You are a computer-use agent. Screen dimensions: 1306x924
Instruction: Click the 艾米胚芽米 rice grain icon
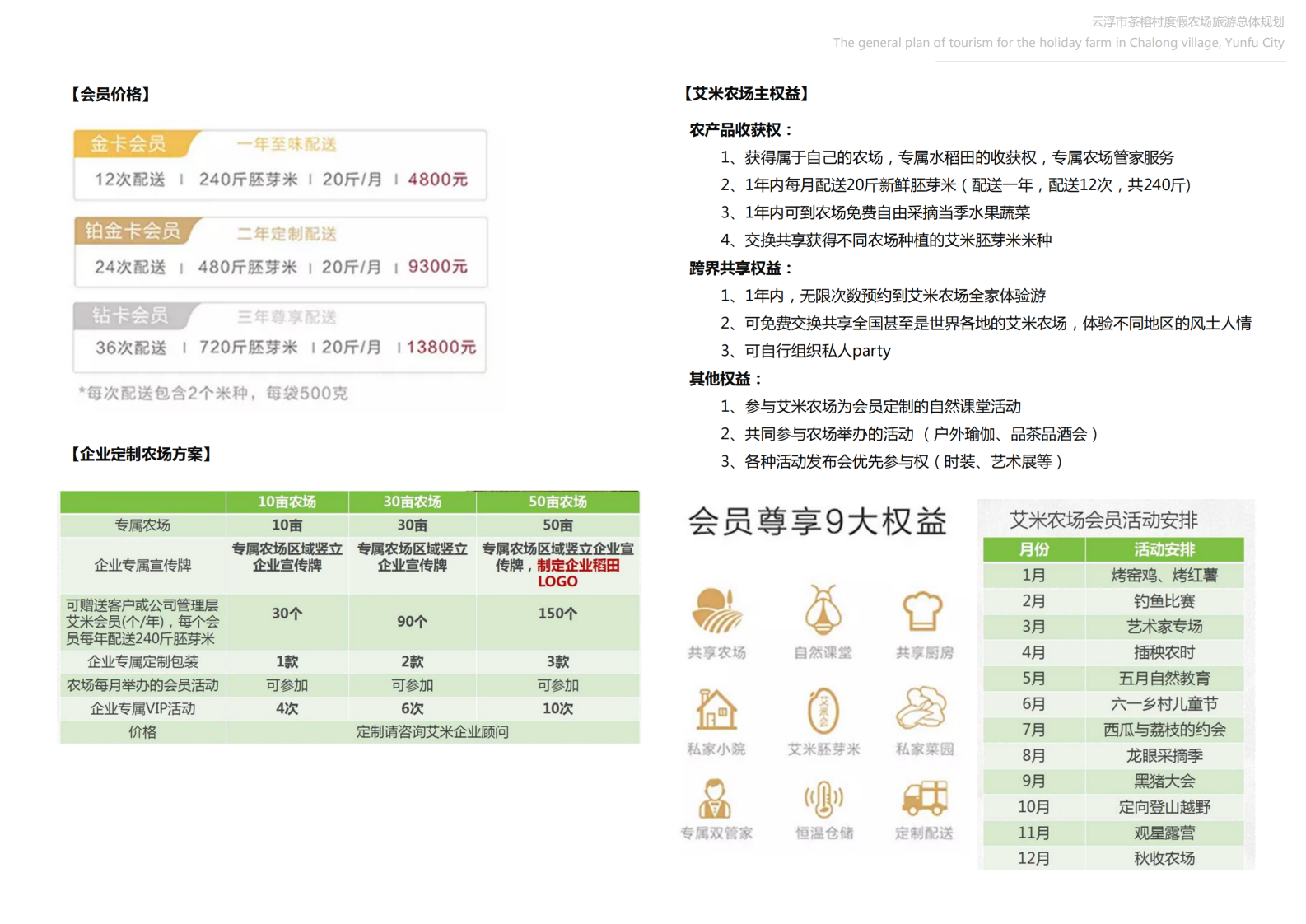click(x=823, y=710)
